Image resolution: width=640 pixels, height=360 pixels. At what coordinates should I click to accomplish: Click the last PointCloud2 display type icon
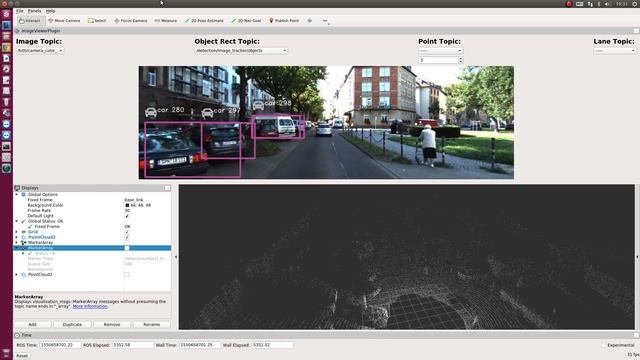click(x=24, y=275)
